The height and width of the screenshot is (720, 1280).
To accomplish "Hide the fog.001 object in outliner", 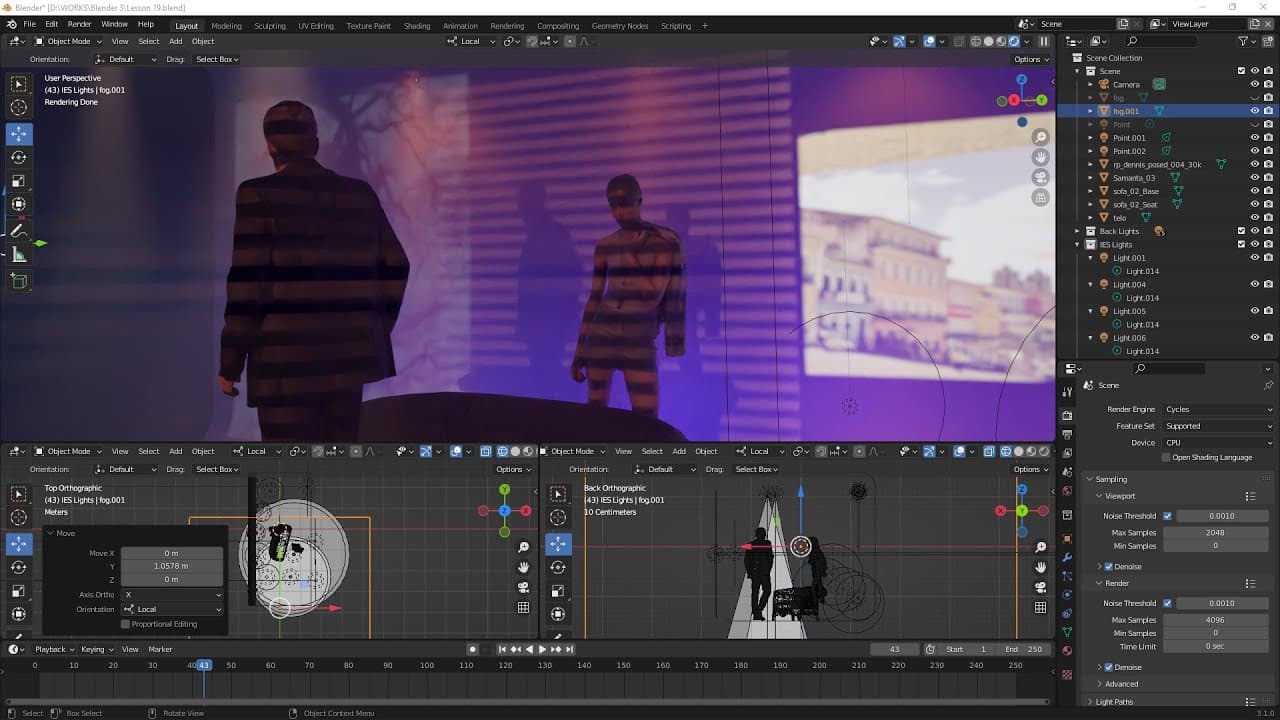I will 1254,111.
